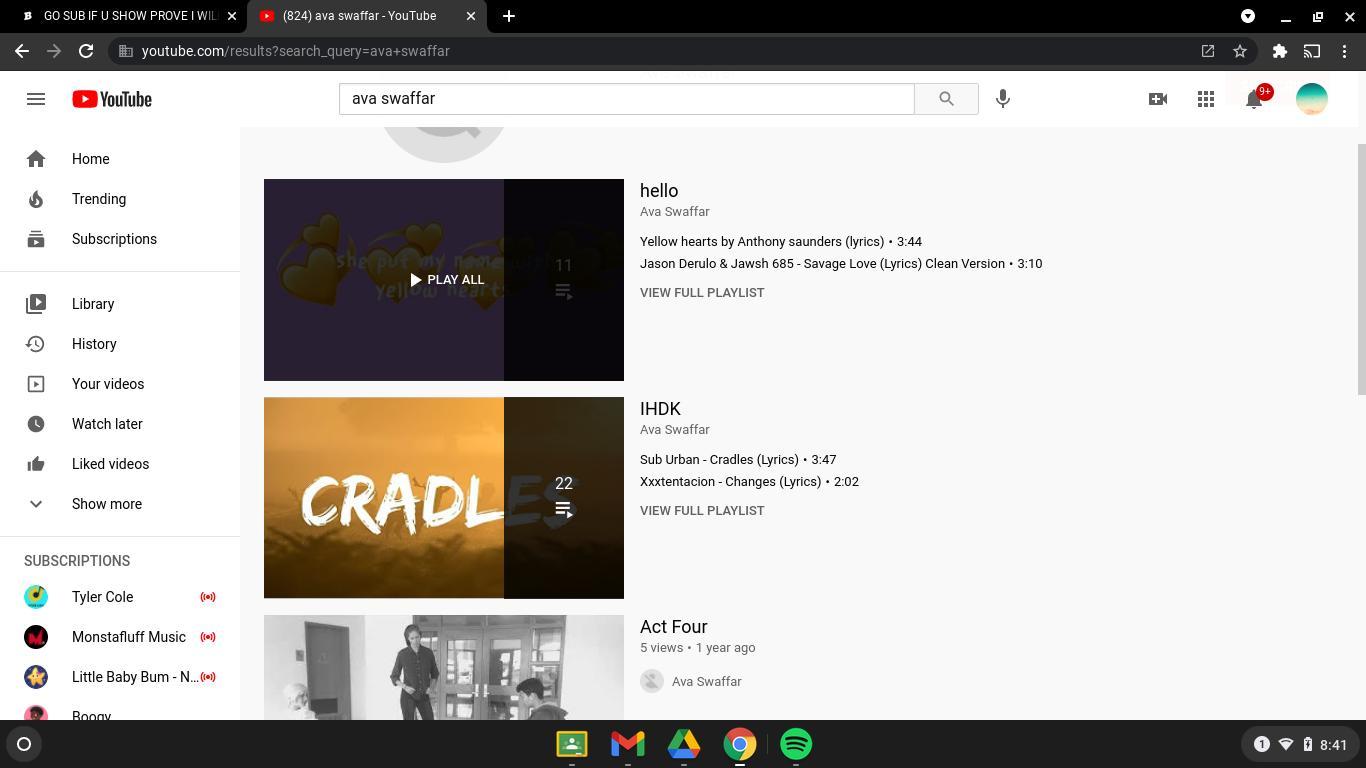
Task: Open Xxxtentacion - Changes (Lyrics) video
Action: pos(749,482)
